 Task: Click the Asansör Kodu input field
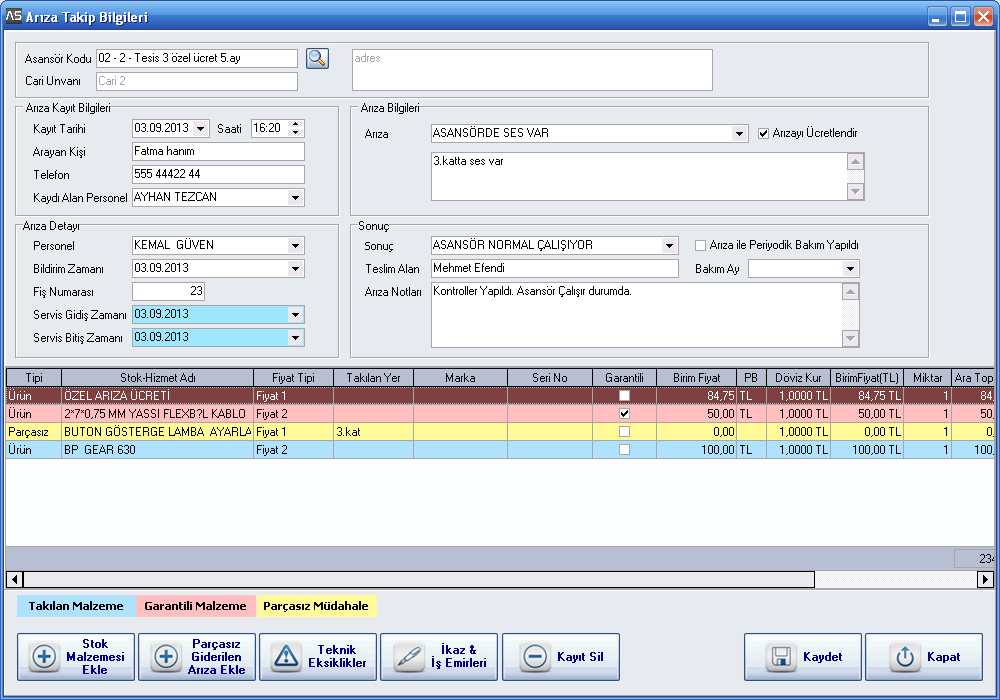(x=196, y=59)
